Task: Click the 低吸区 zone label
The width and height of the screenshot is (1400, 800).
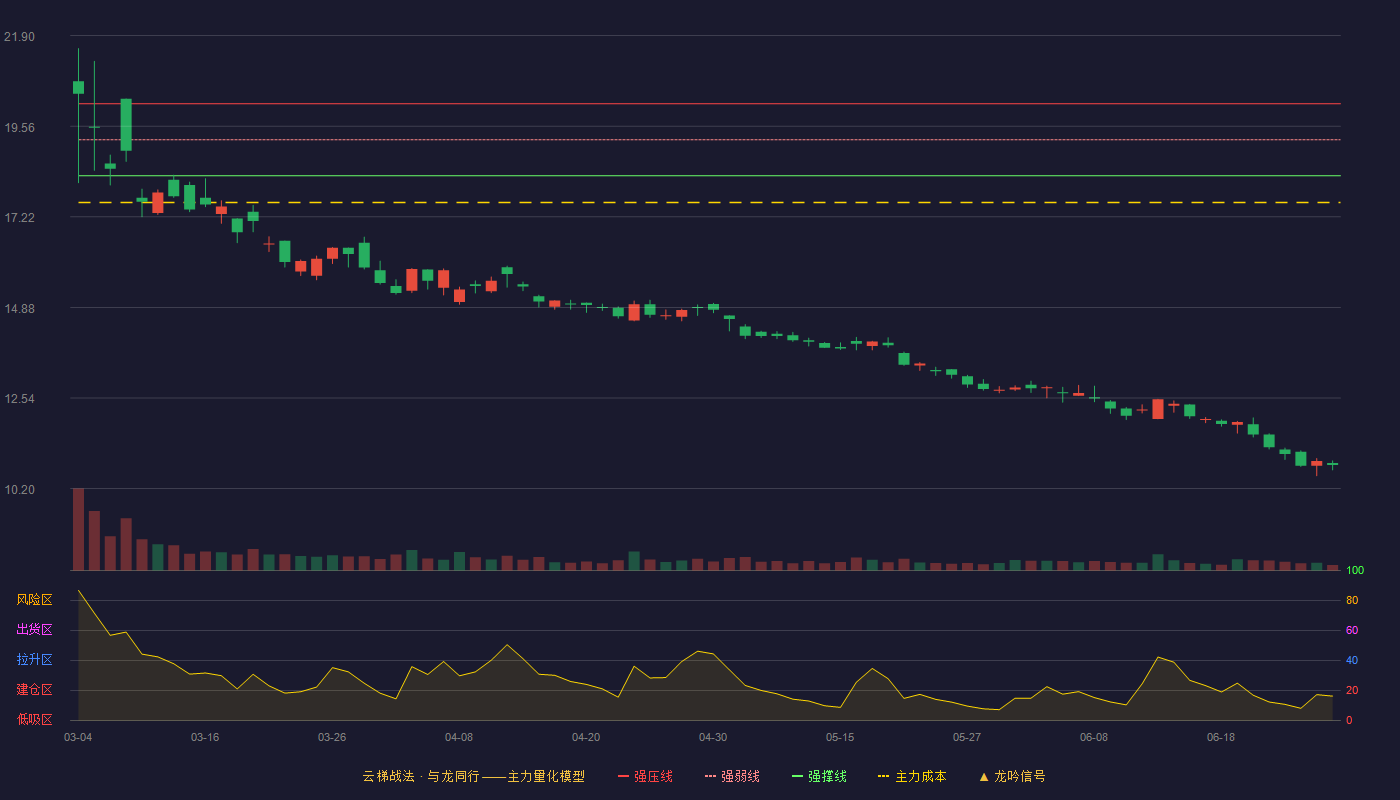Action: coord(34,719)
